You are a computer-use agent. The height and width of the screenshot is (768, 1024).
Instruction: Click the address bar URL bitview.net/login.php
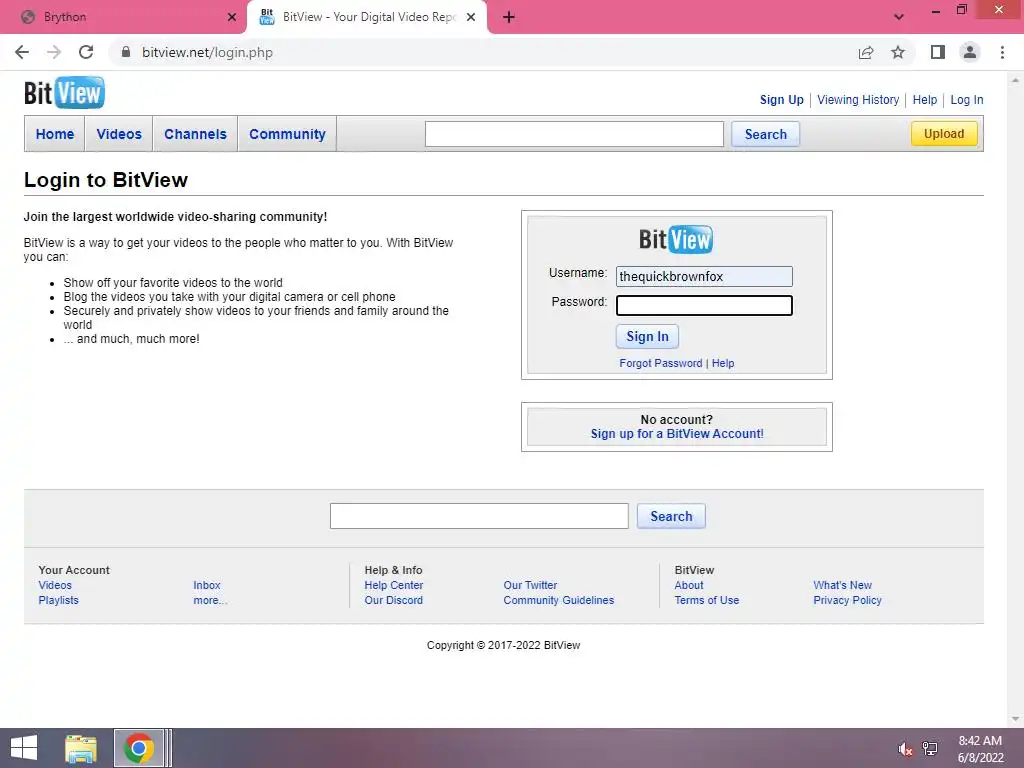pos(208,52)
